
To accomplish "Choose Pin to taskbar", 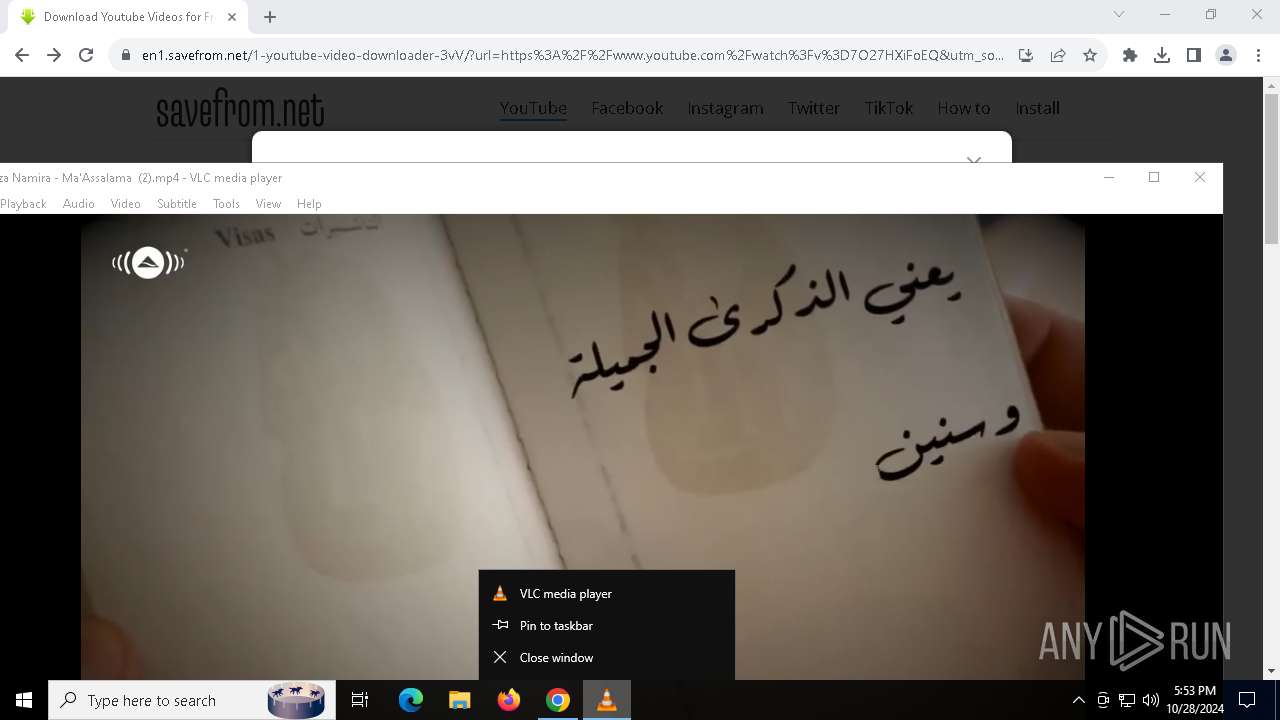I will click(607, 626).
